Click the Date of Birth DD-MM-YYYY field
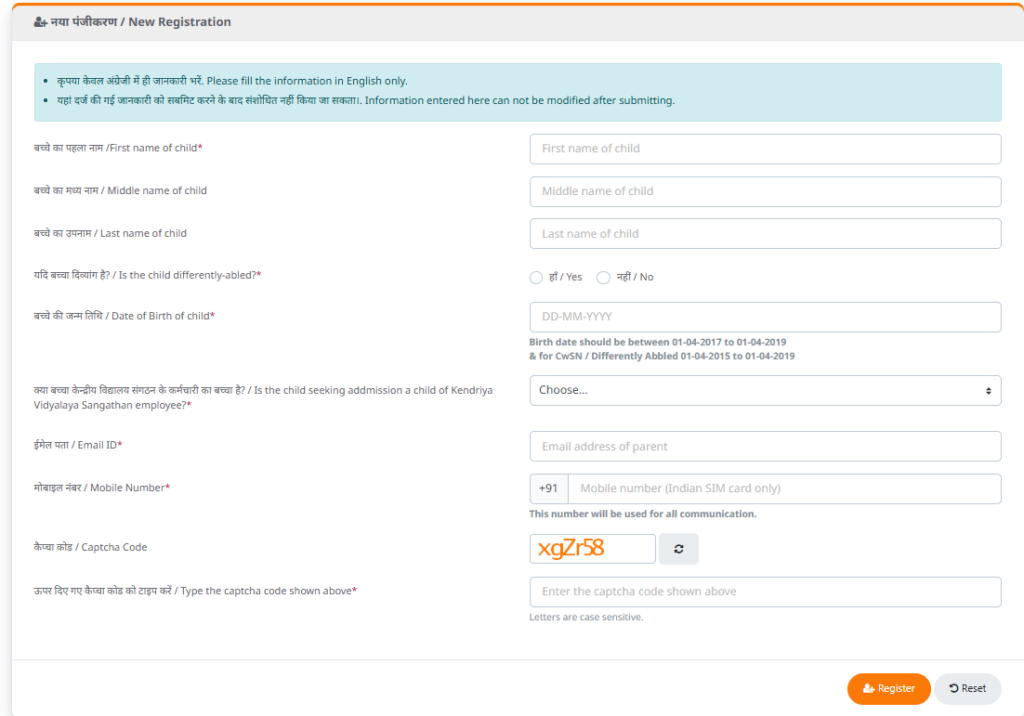Image resolution: width=1024 pixels, height=716 pixels. pos(765,317)
